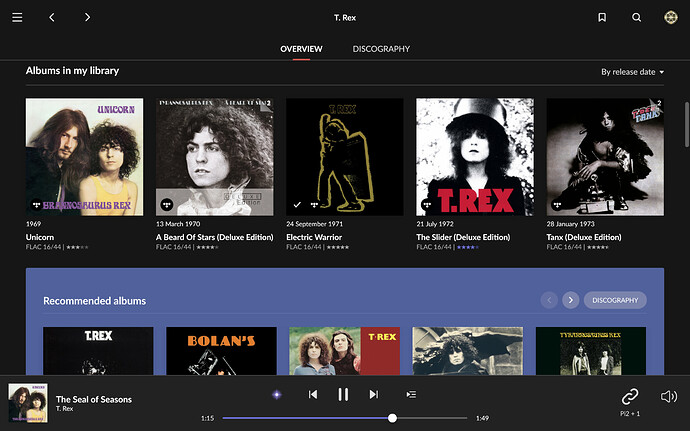Screen dimensions: 690x431
Task: Open the Unicorn album cover
Action: click(84, 157)
